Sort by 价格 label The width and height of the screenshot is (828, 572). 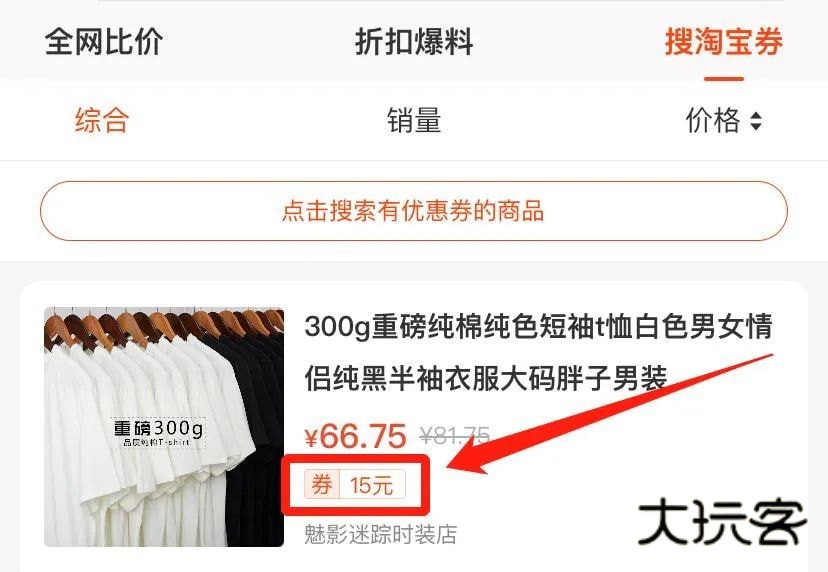click(712, 120)
